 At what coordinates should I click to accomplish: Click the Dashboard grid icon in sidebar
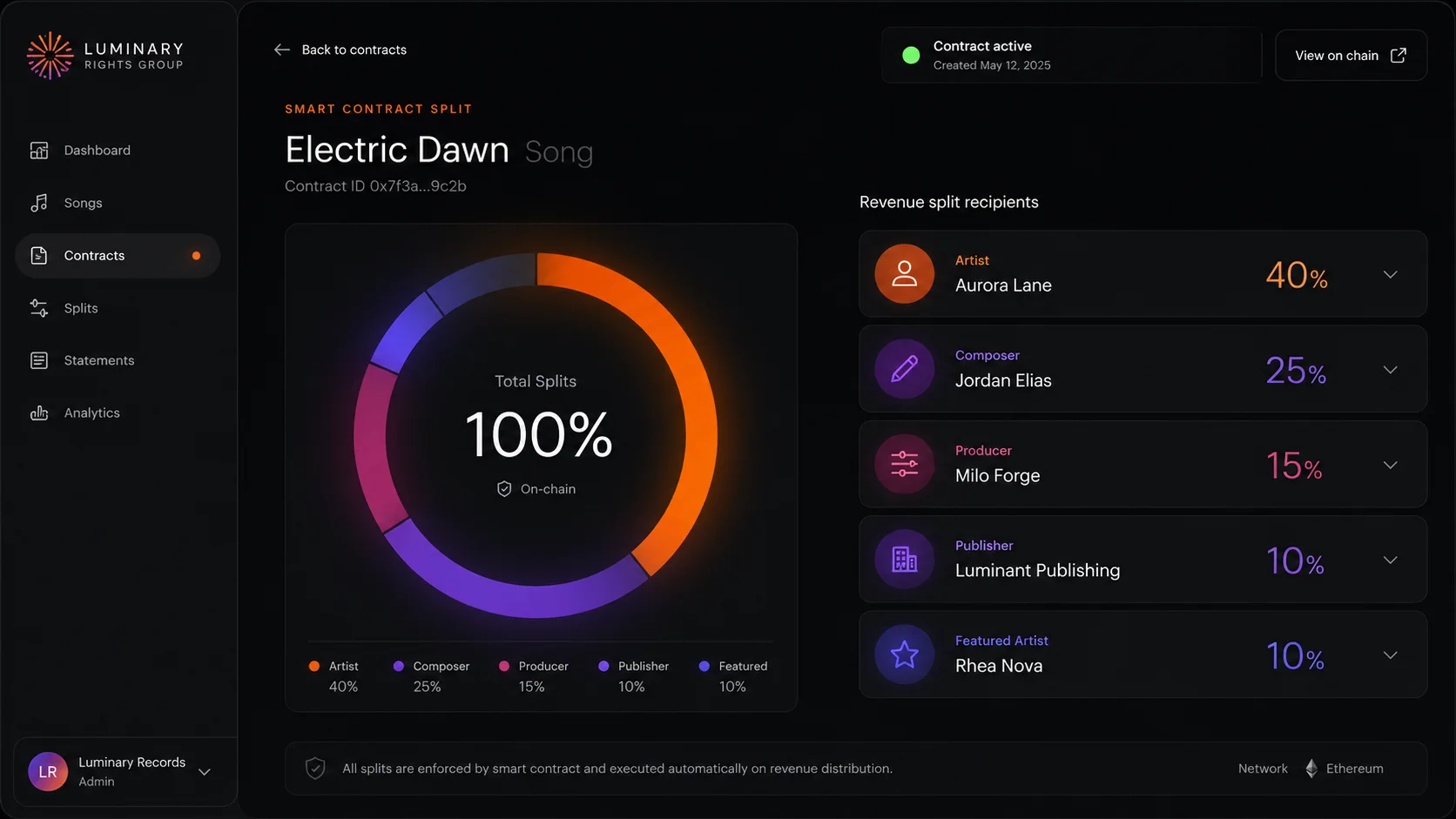click(39, 151)
